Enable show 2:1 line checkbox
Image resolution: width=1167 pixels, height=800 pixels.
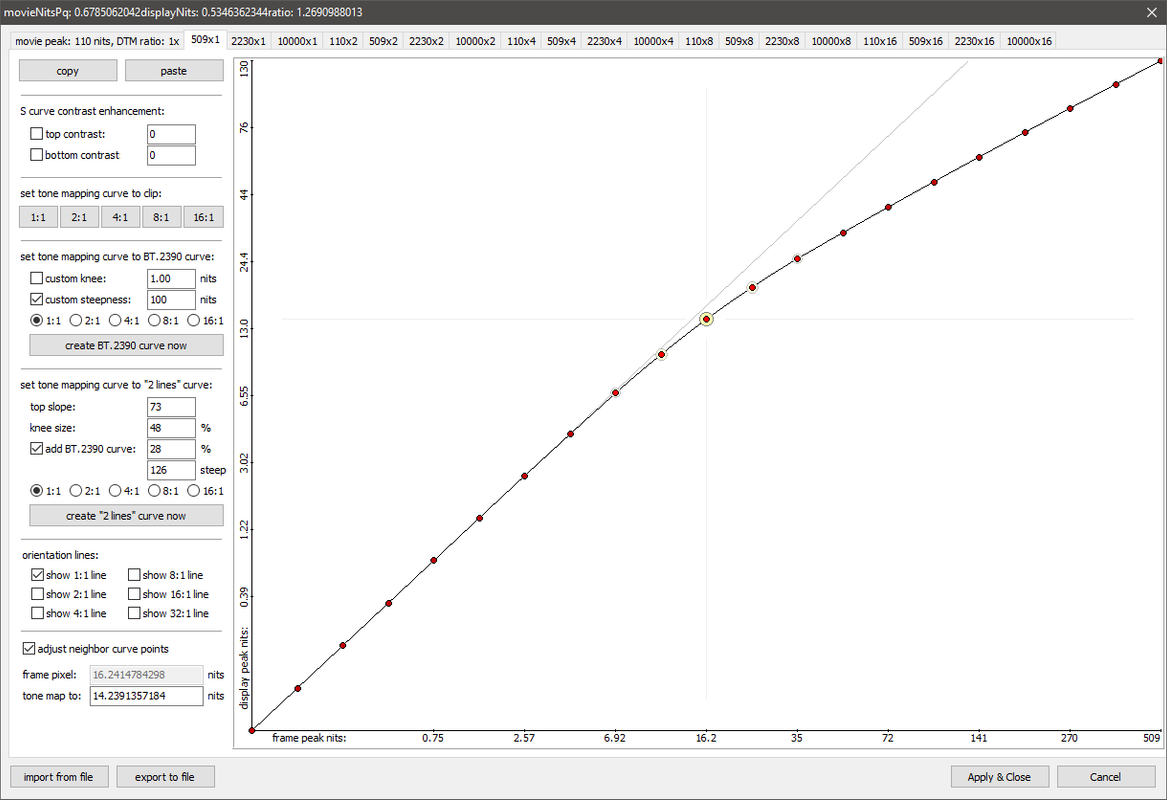(x=37, y=594)
